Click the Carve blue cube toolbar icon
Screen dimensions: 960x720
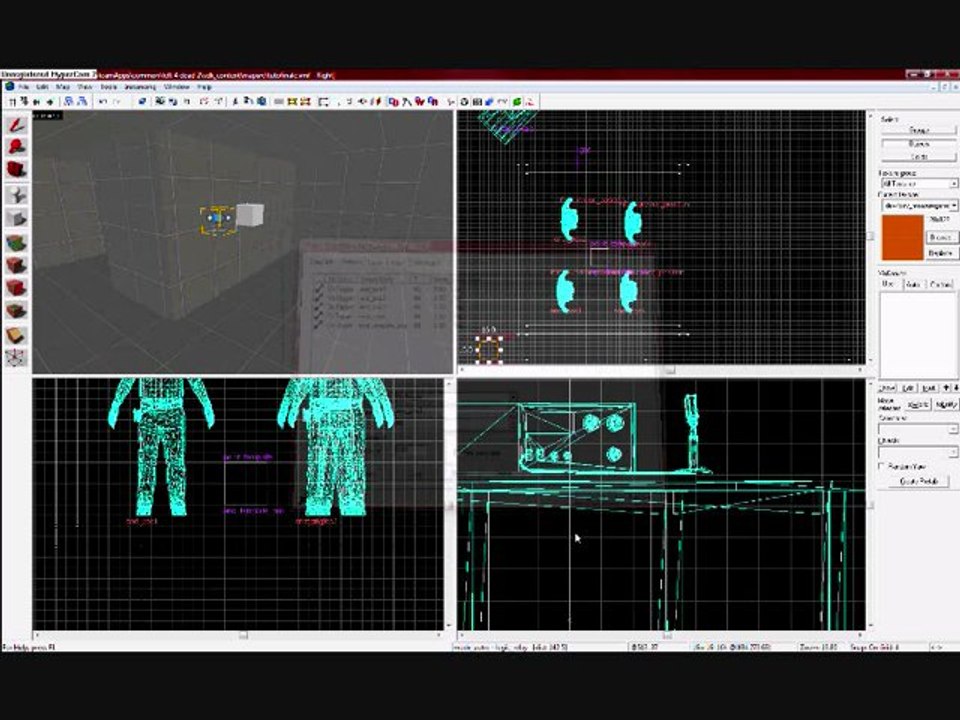pyautogui.click(x=142, y=102)
